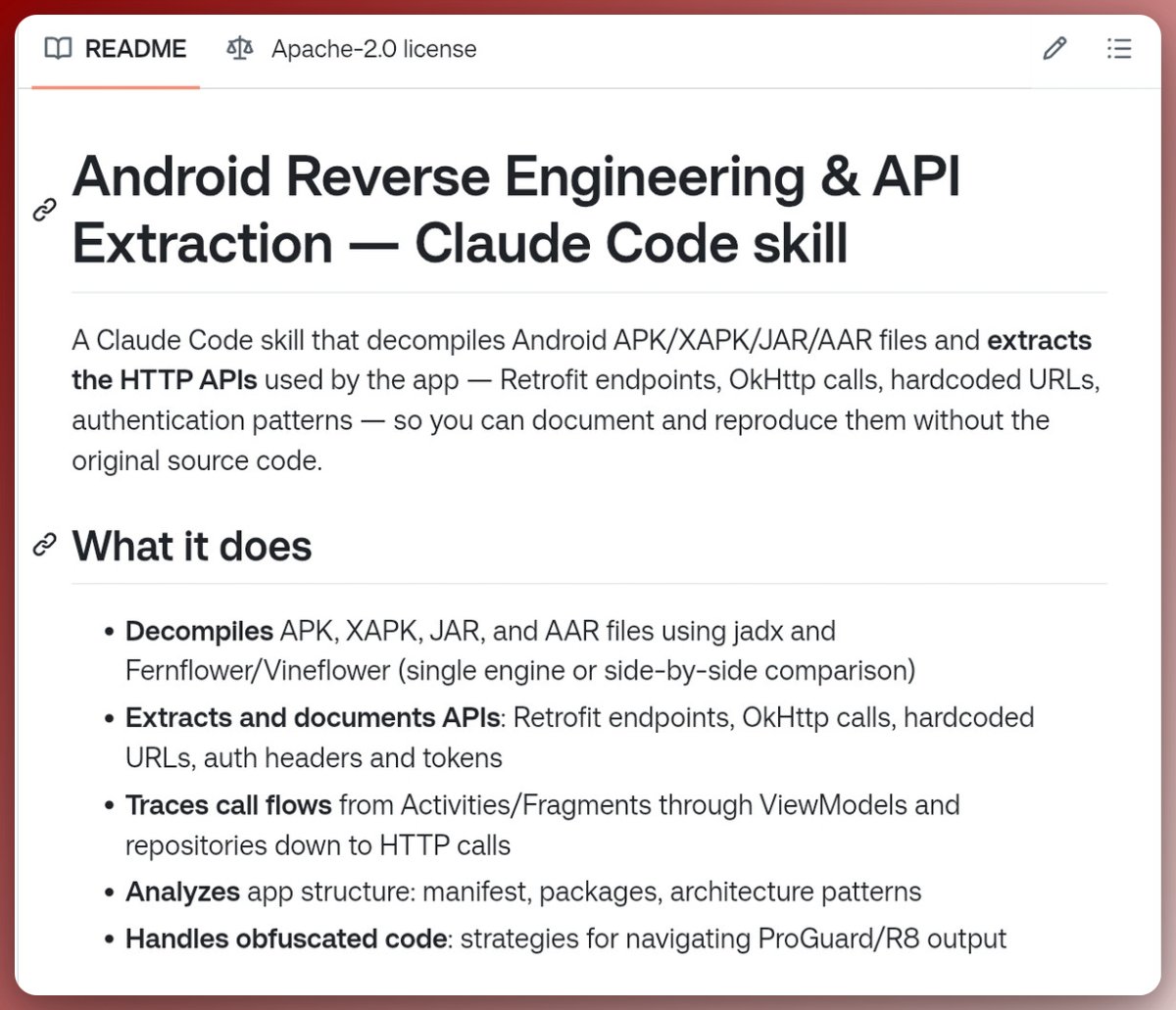Click the text 'Fernflower/Vineflower'
Image resolution: width=1176 pixels, height=1010 pixels.
(x=258, y=671)
